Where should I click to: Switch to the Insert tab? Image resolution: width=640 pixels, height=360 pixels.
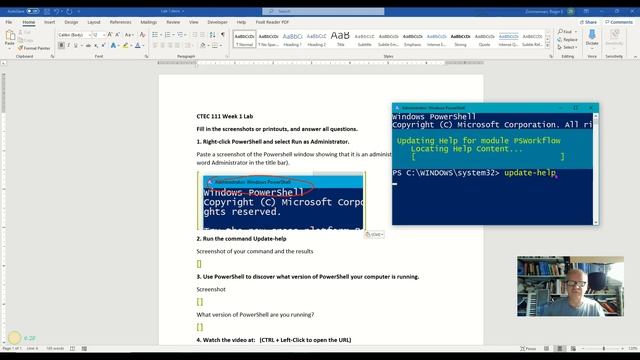tap(49, 22)
